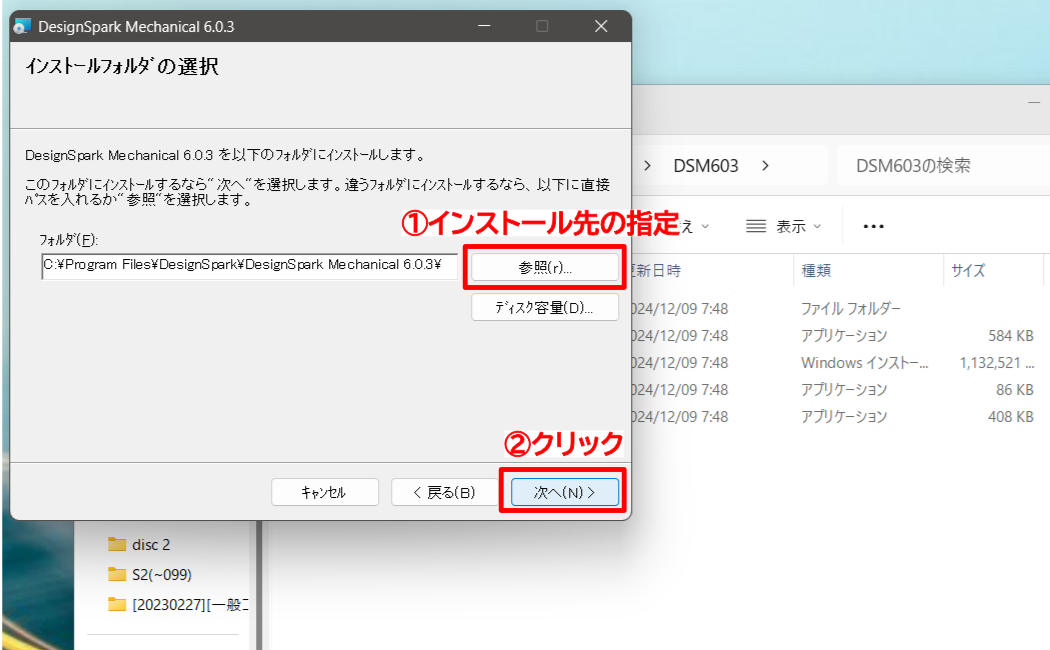Viewport: 1050px width, 650px height.
Task: Click the DesignSpark installer title bar icon
Action: 22,26
